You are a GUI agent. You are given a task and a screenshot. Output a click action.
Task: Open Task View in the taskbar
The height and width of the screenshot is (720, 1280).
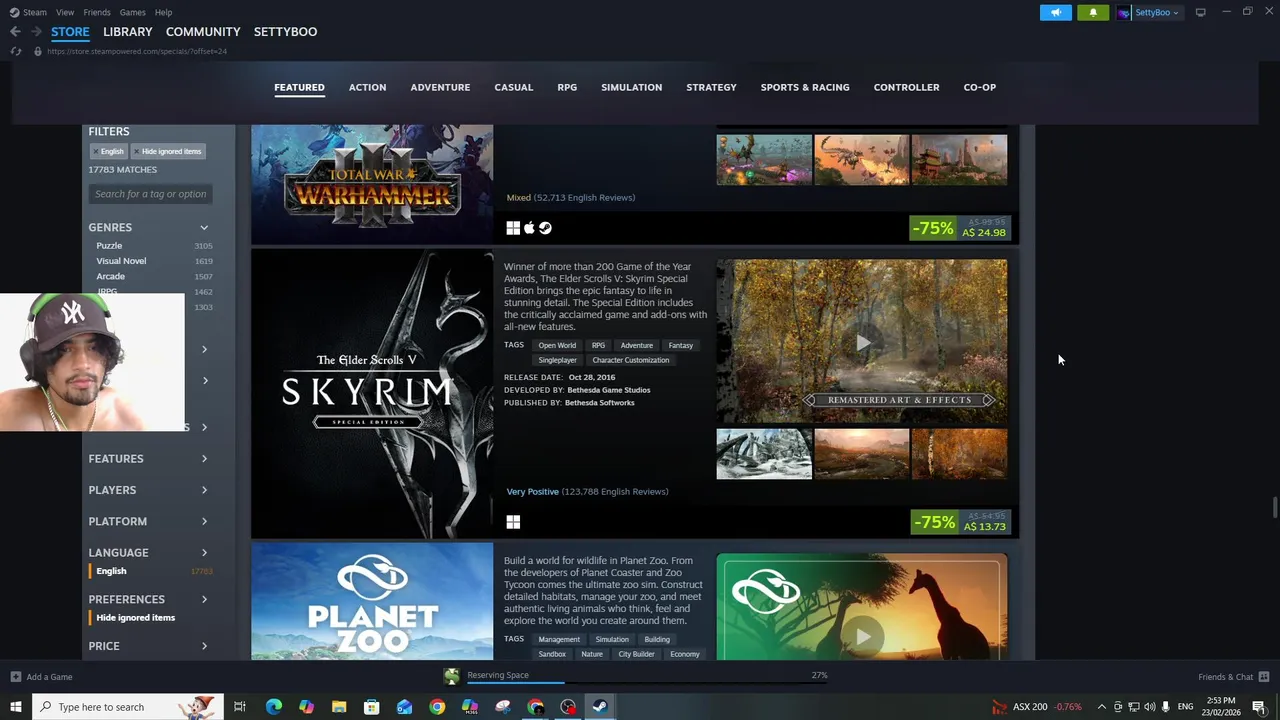pyautogui.click(x=240, y=707)
